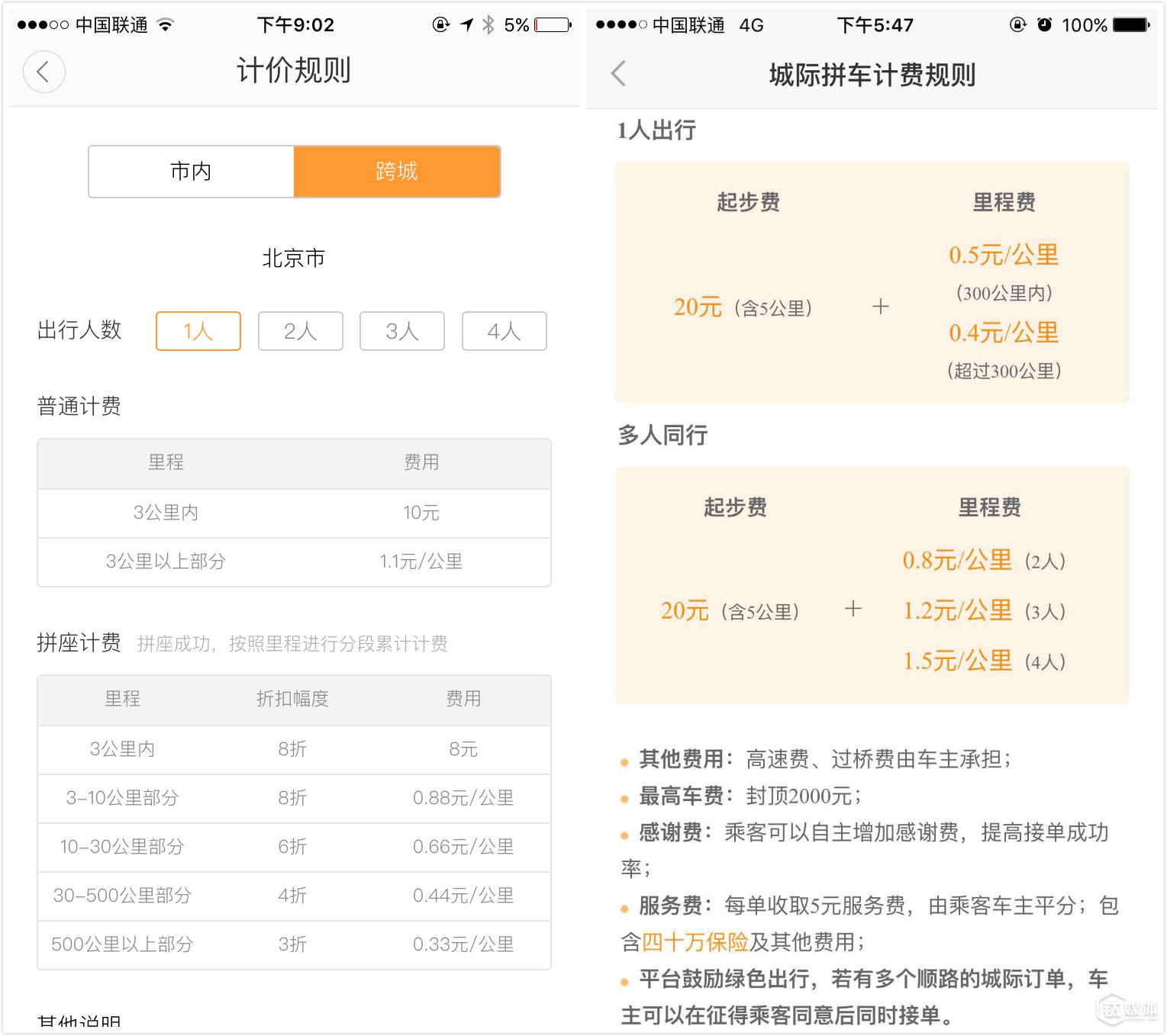Switch to the 市内 tab

point(190,172)
